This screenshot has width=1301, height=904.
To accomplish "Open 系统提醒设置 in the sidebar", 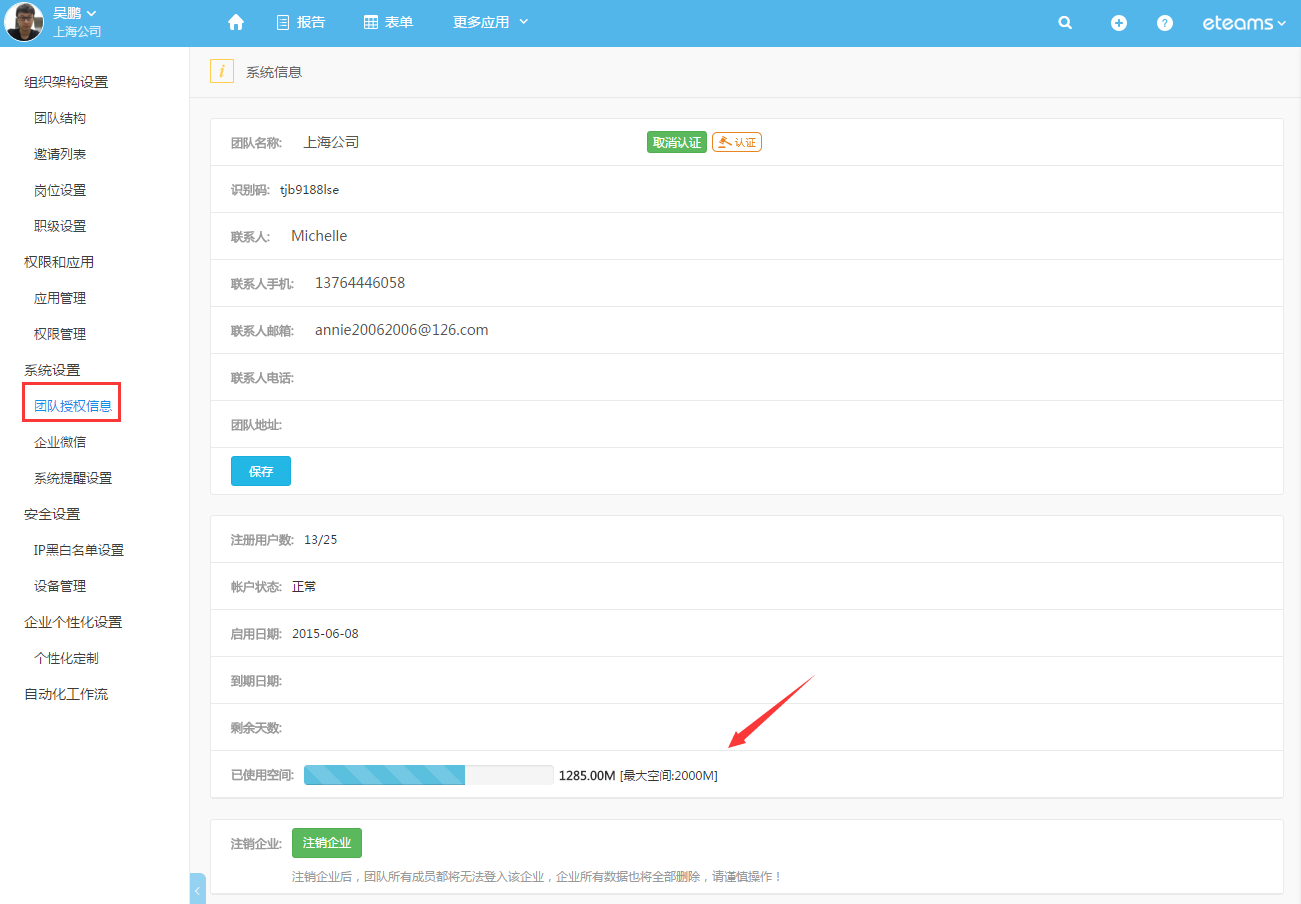I will coord(73,478).
